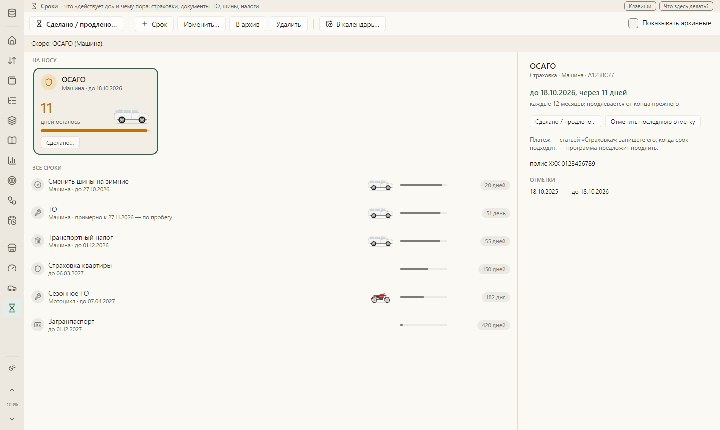Click Сделано / продлено in details panel
This screenshot has height=430, width=720.
[x=565, y=122]
